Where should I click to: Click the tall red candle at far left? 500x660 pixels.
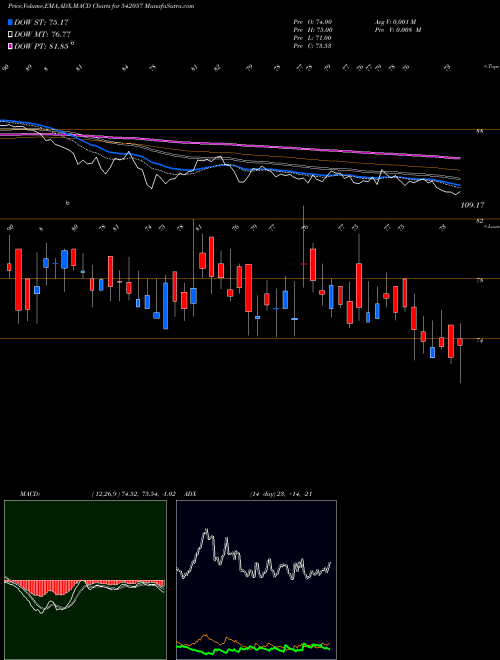coord(19,279)
